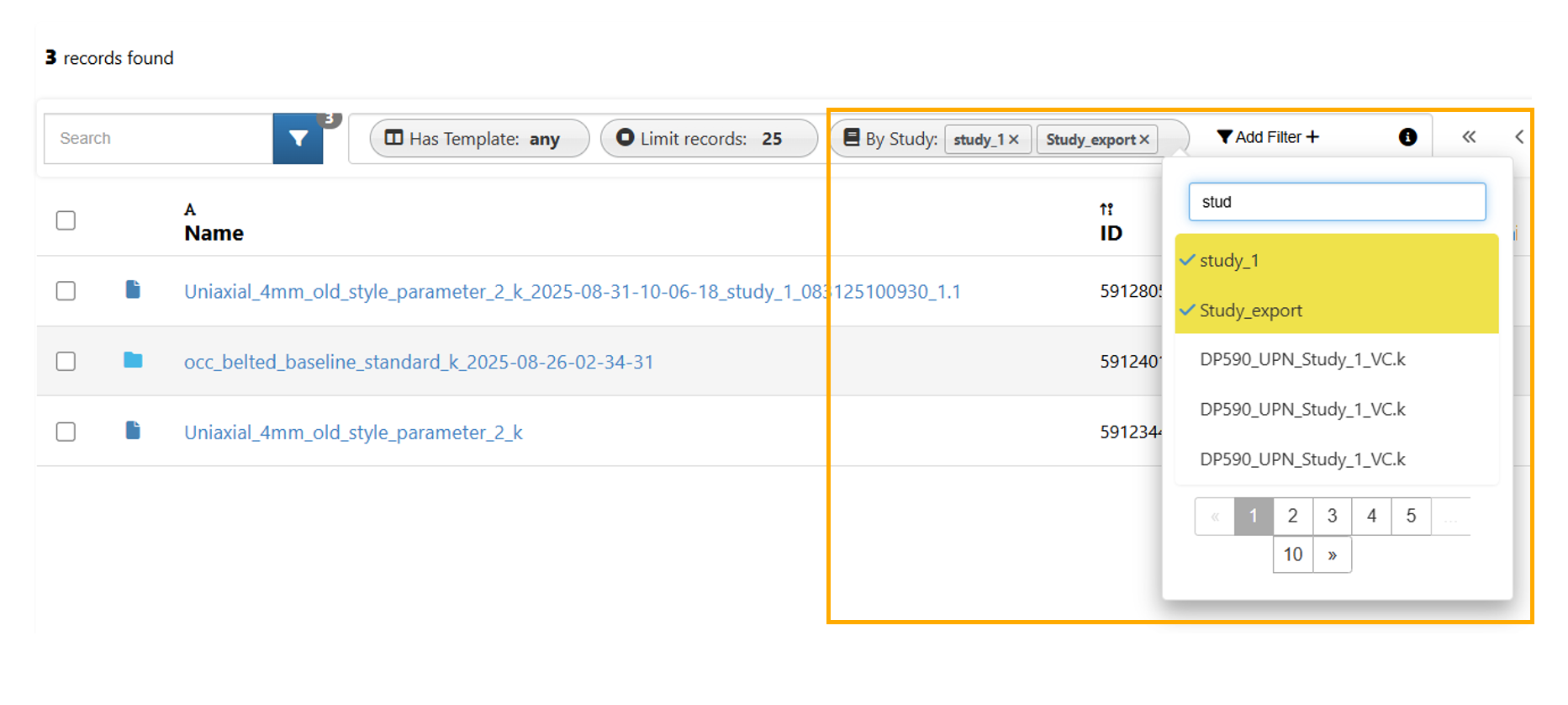Toggle the select-all checkbox in header
The image size is (1568, 705).
tap(66, 220)
